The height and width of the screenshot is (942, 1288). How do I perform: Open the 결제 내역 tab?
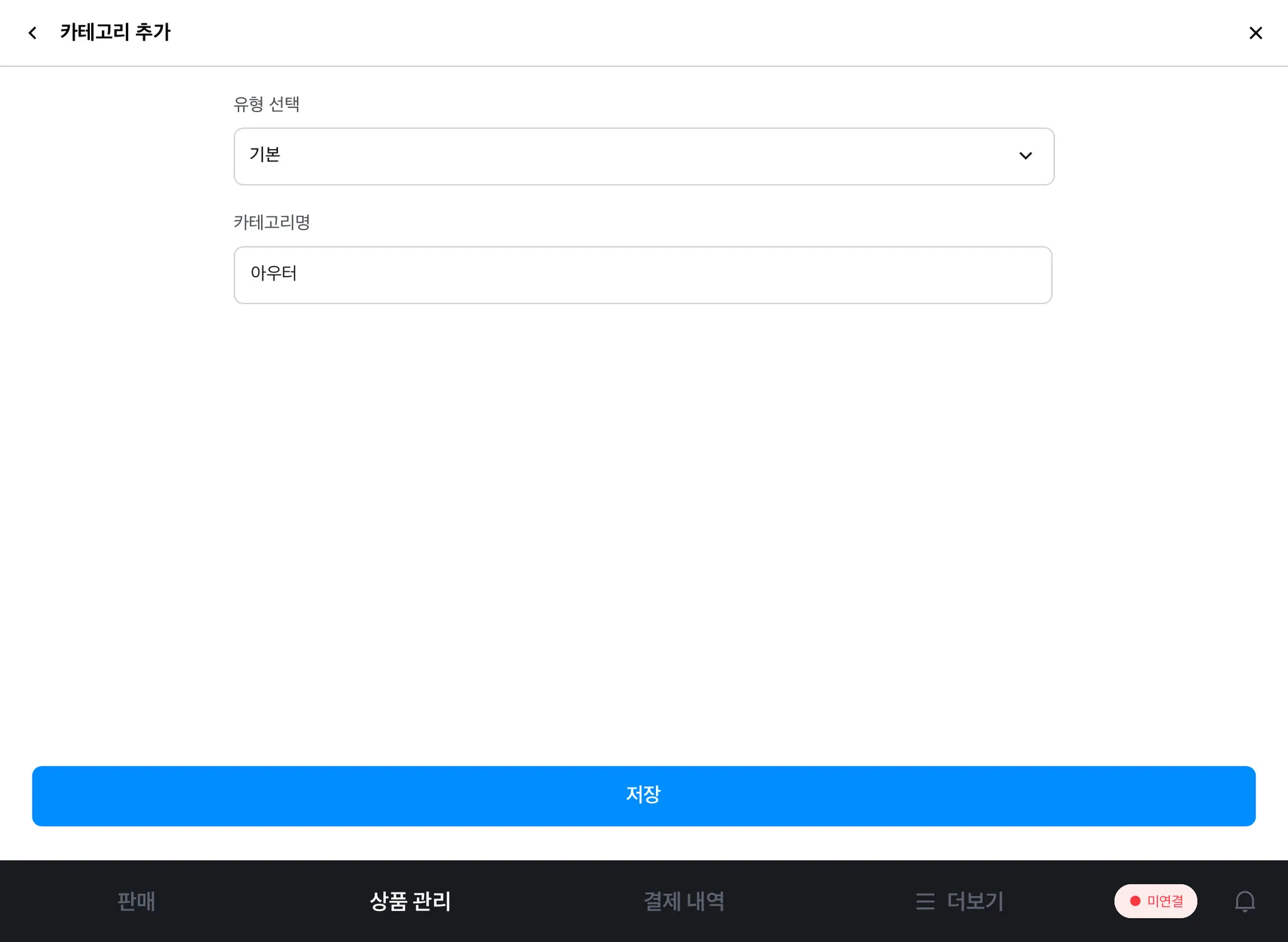point(684,901)
